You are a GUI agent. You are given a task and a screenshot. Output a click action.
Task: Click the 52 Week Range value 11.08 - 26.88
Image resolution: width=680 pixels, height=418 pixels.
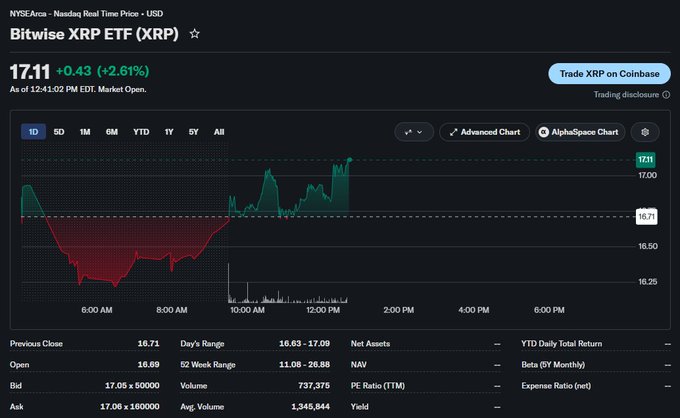coord(304,365)
